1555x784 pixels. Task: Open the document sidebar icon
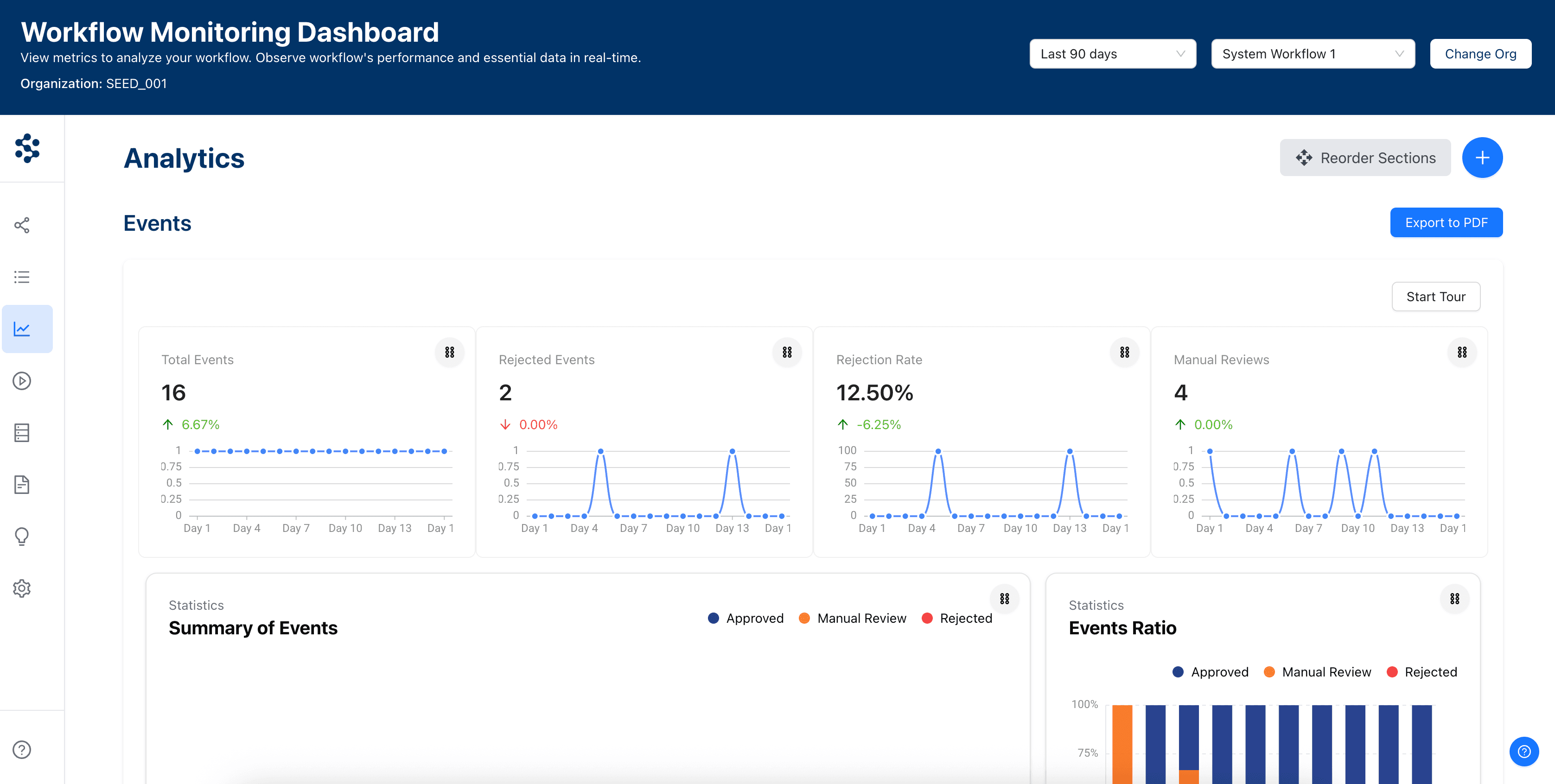pyautogui.click(x=22, y=484)
